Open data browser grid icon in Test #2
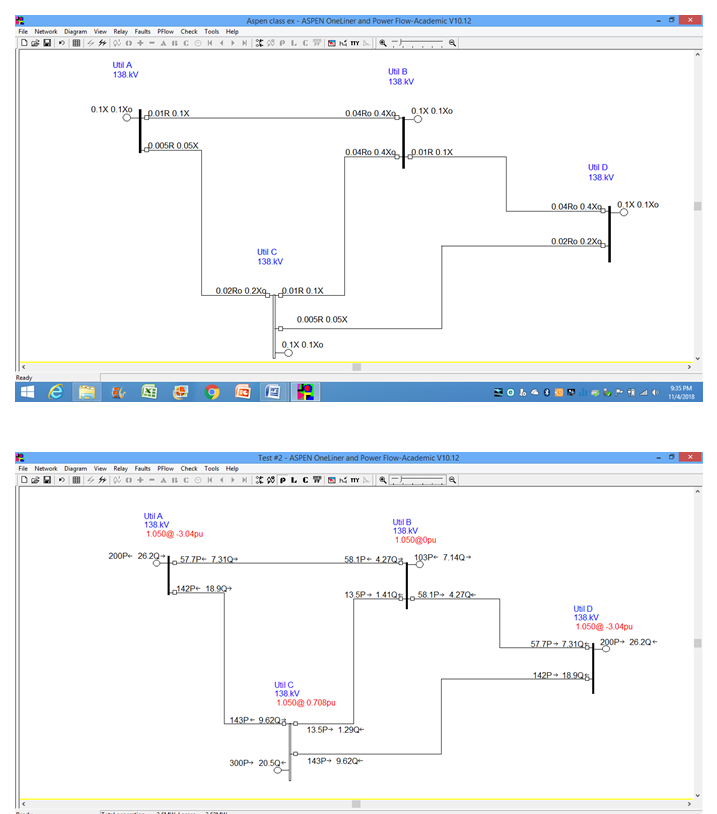Screen dimensions: 717x814 click(76, 480)
